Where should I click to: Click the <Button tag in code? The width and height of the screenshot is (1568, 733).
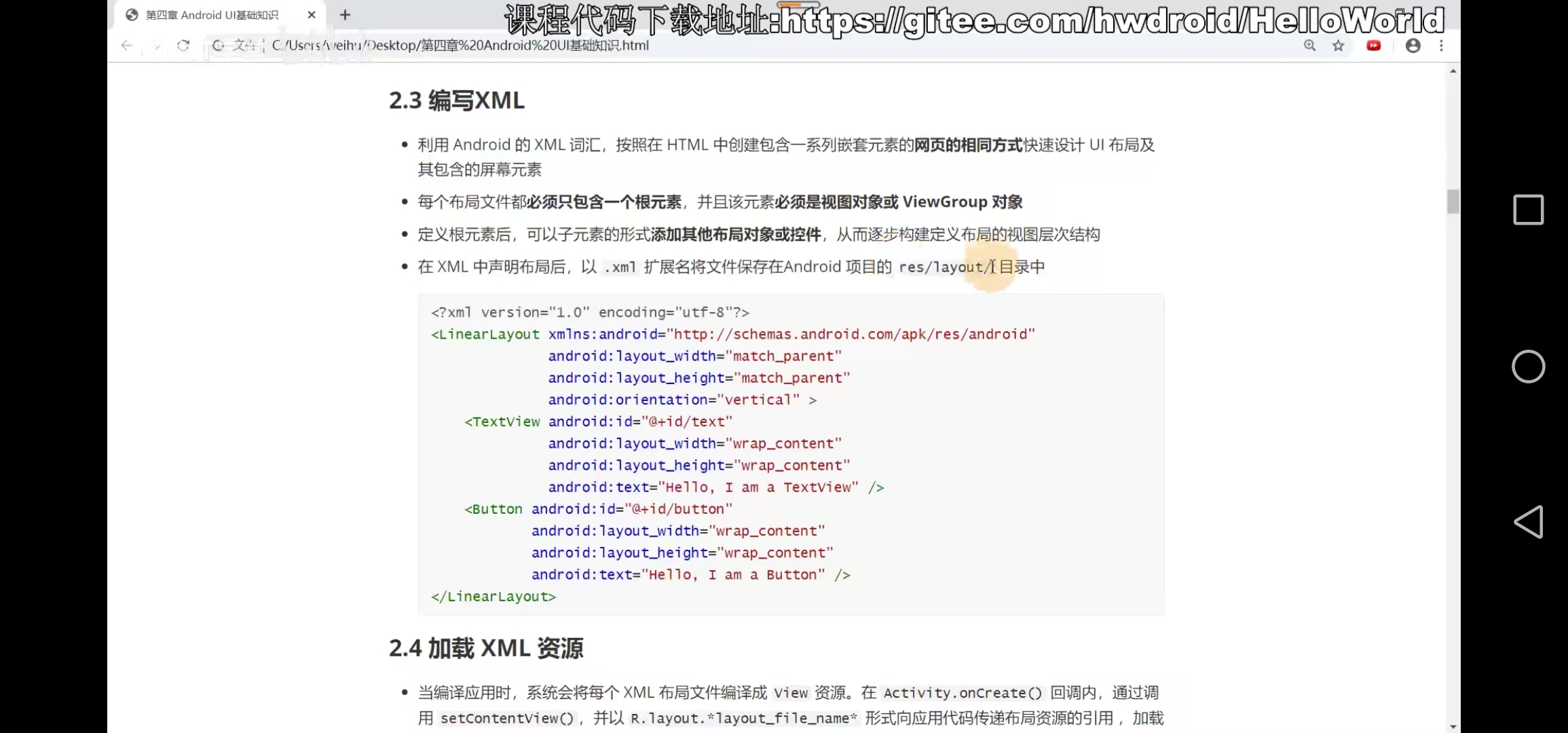(493, 509)
